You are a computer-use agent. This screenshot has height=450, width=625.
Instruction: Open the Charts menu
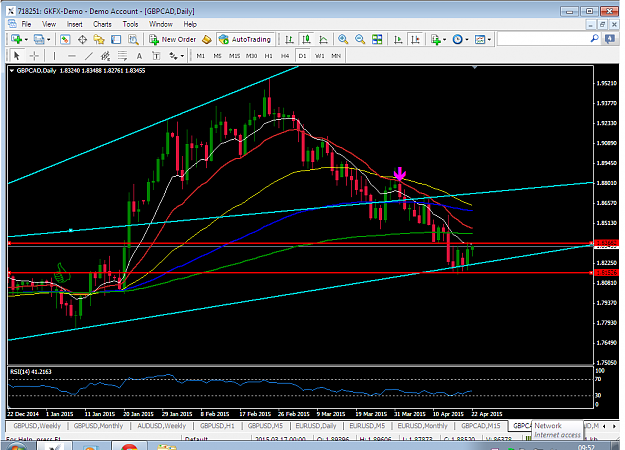click(102, 24)
